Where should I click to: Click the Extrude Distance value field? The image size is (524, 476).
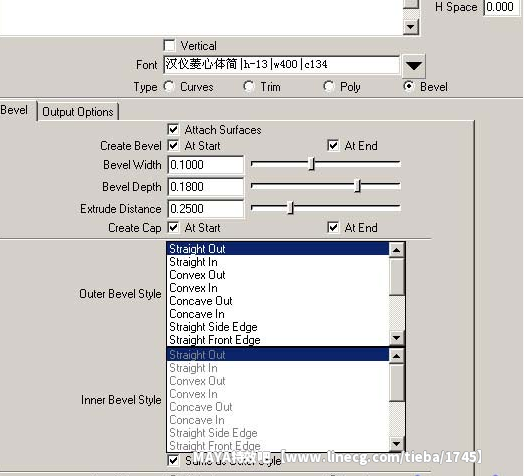(206, 209)
